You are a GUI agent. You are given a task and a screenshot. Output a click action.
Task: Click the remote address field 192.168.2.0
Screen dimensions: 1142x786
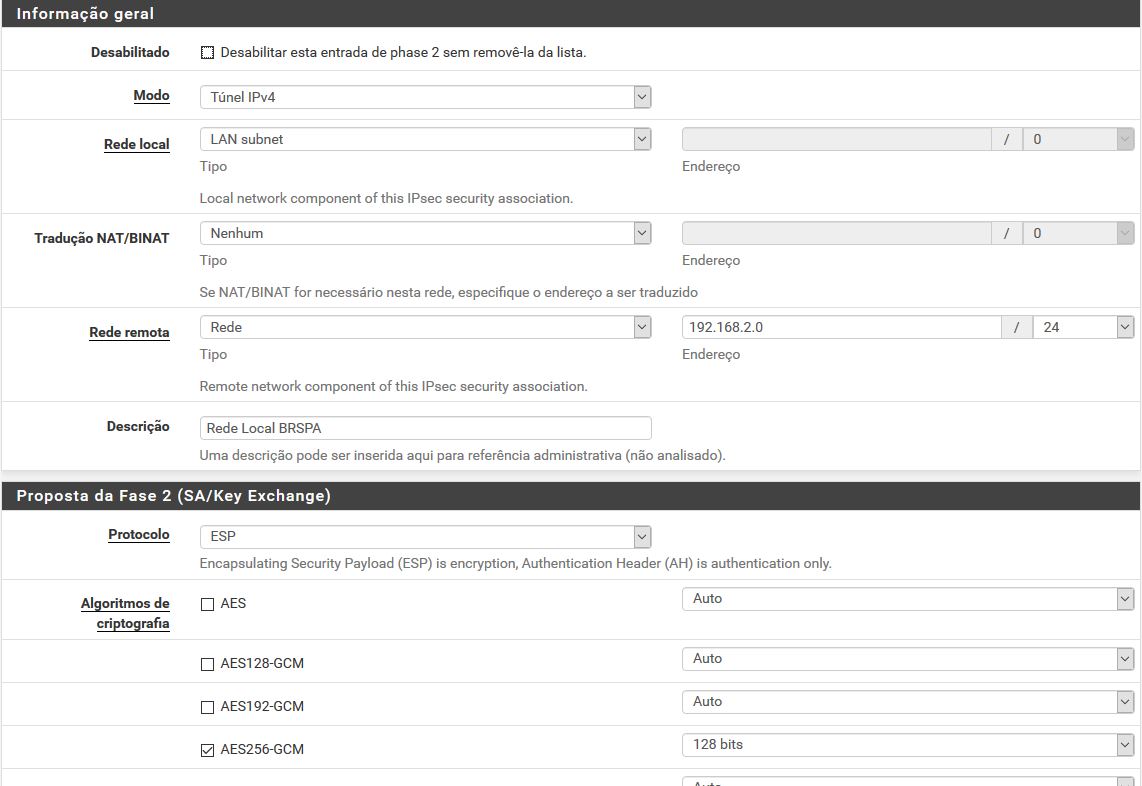point(840,328)
